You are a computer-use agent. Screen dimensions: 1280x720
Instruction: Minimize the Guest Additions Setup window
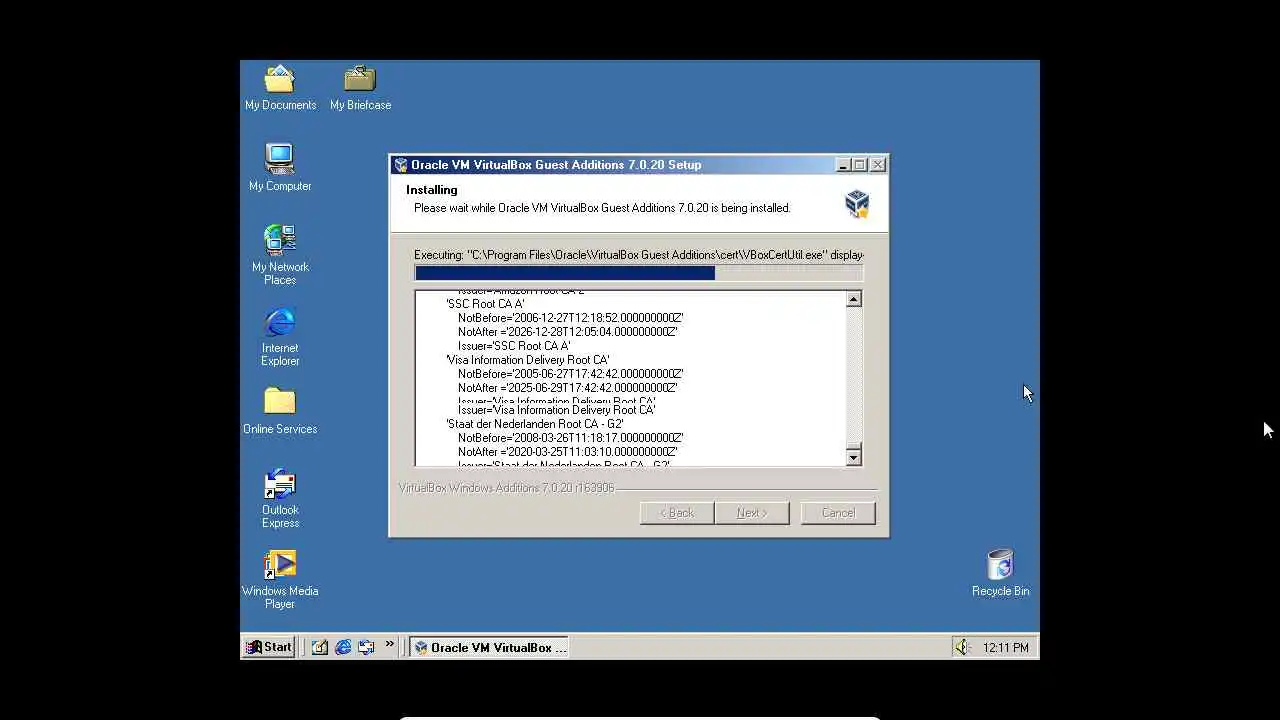[843, 165]
